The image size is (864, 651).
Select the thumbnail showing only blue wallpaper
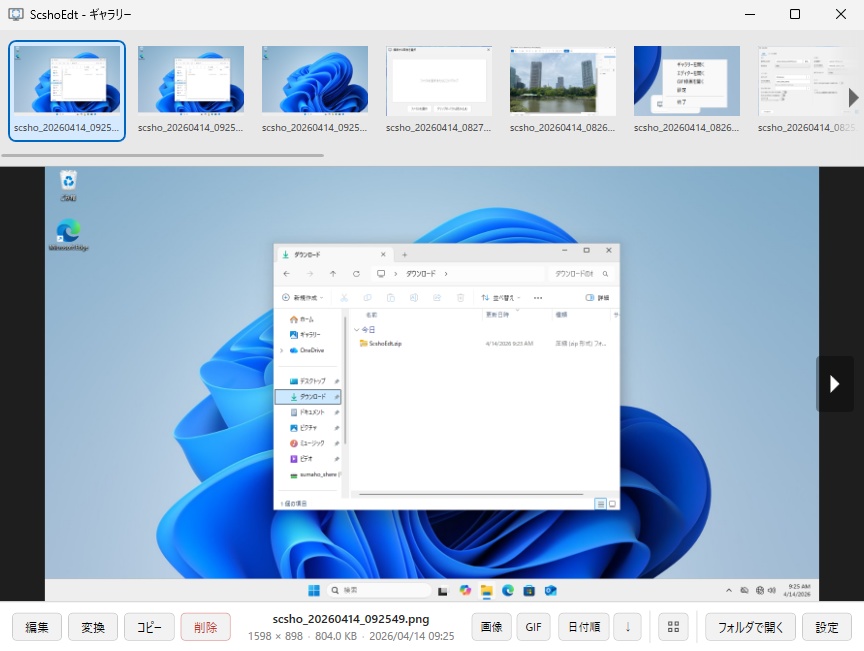click(315, 90)
